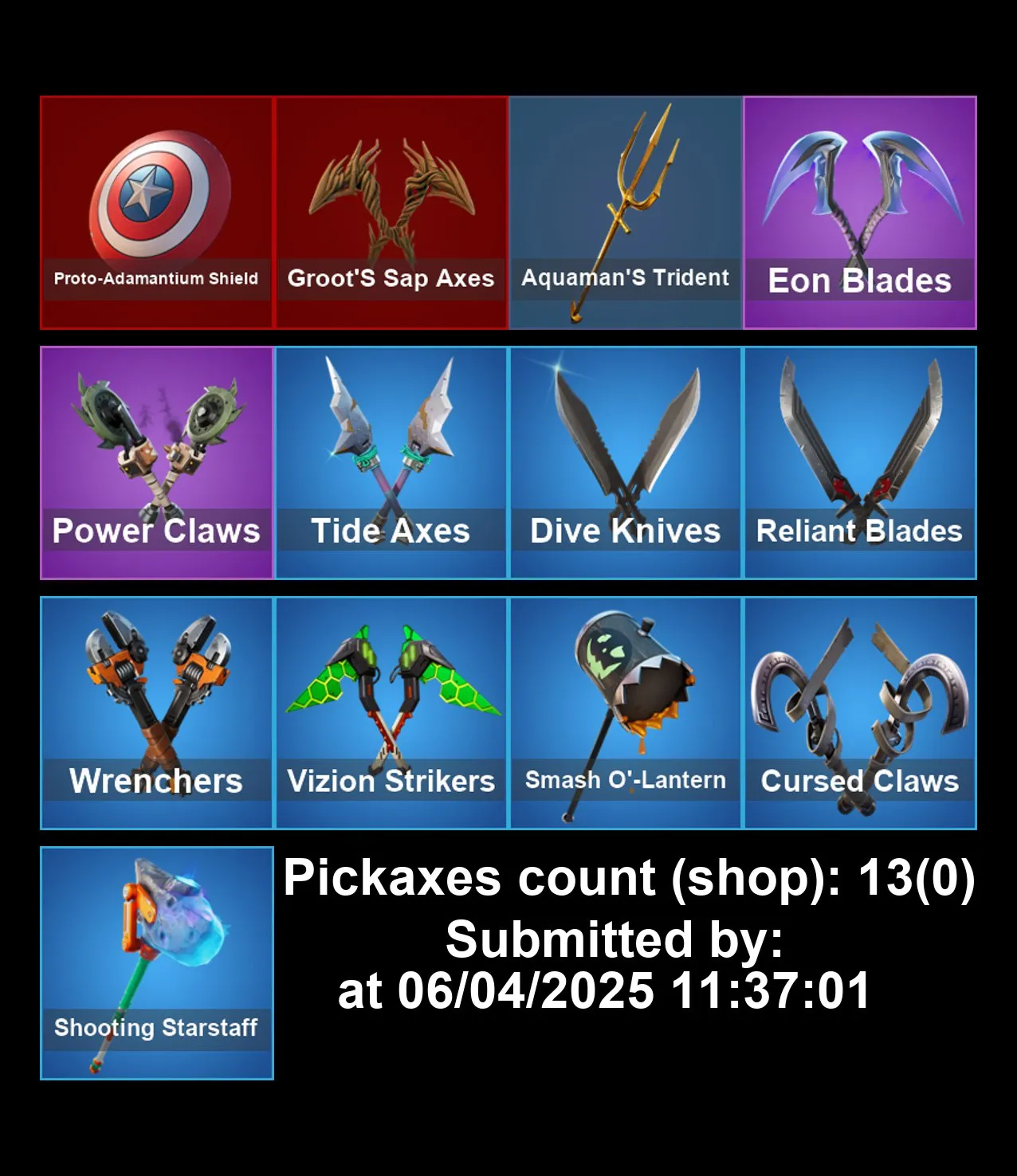The height and width of the screenshot is (1176, 1017).
Task: Click the green Vizion Strikers icon
Action: [391, 713]
